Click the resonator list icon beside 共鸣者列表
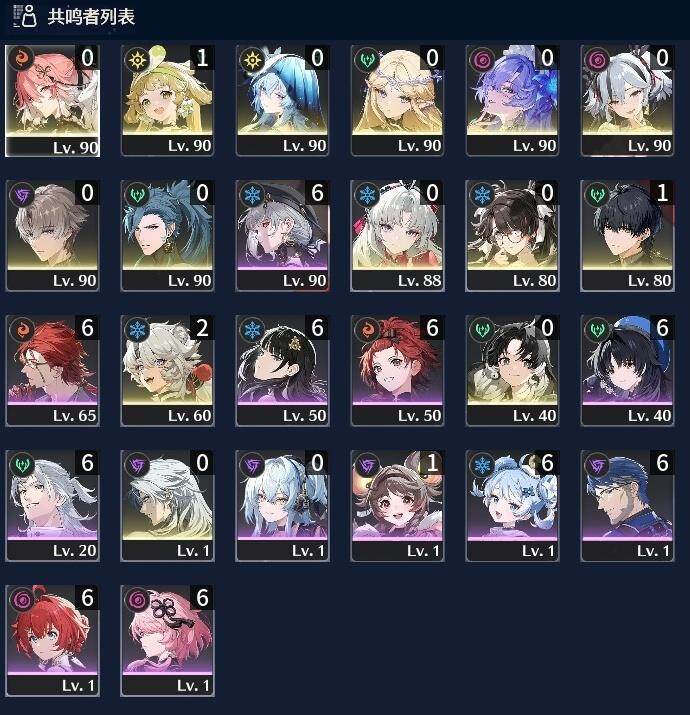Image resolution: width=690 pixels, height=715 pixels. [x=24, y=16]
